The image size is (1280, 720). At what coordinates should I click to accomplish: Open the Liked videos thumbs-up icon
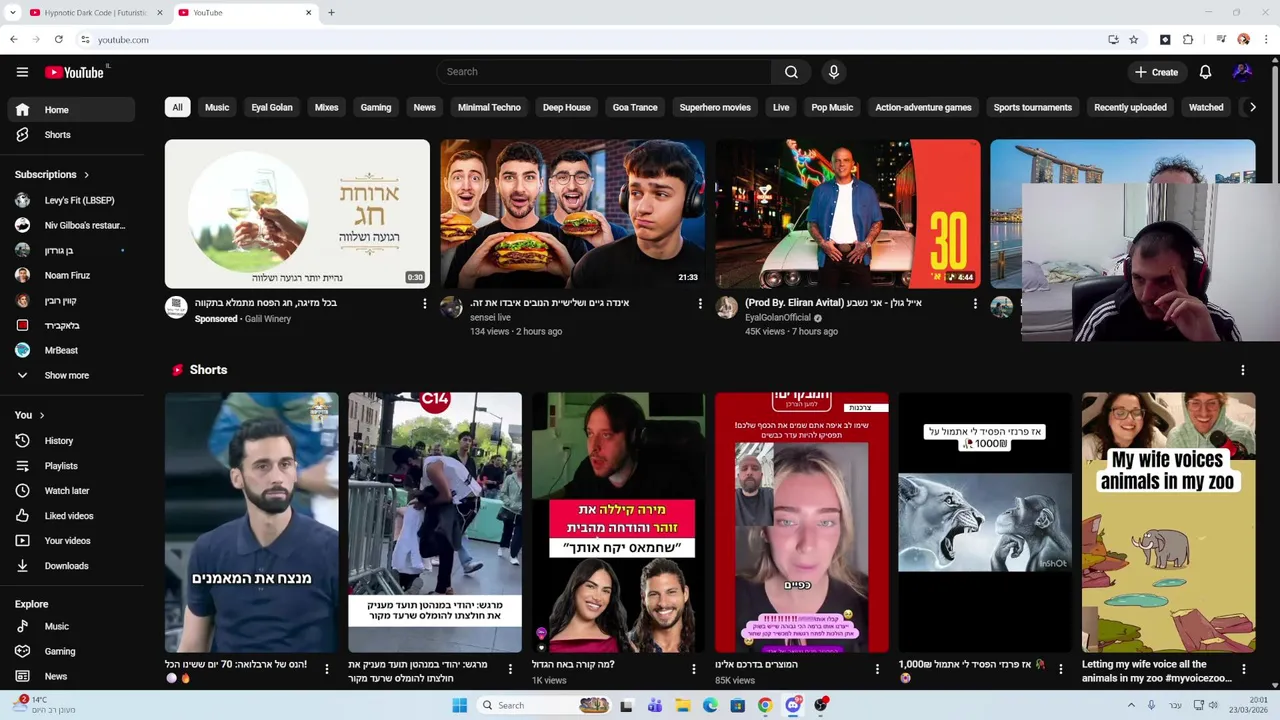[x=22, y=516]
